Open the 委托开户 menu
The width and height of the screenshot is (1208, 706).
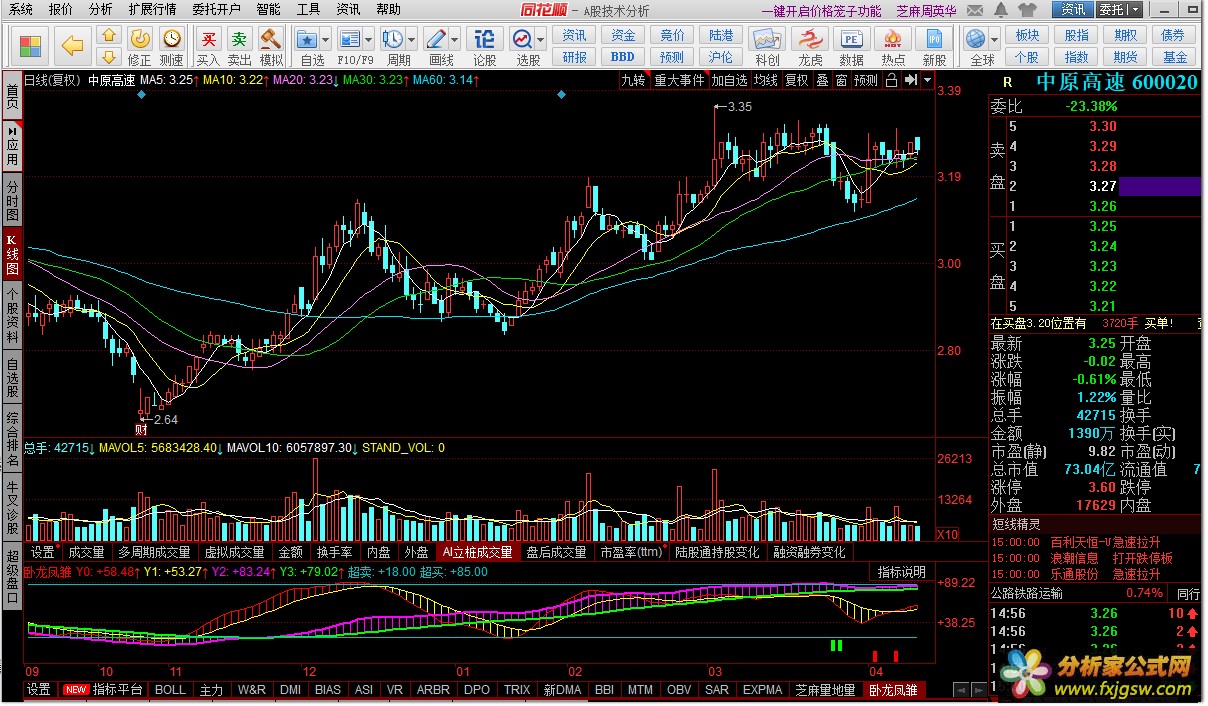tap(216, 9)
